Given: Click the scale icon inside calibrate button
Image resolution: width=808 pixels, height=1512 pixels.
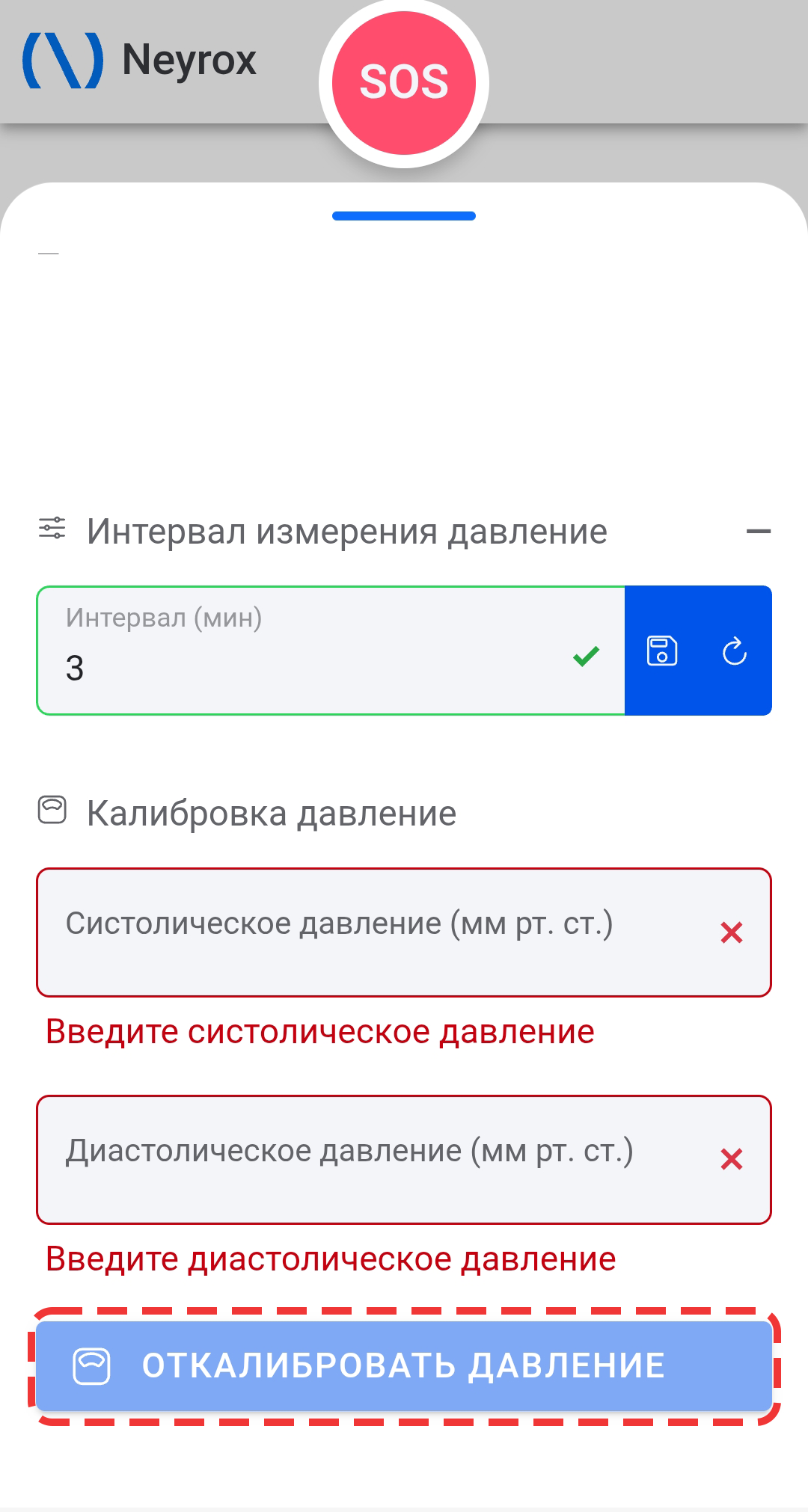Looking at the screenshot, I should point(91,1366).
